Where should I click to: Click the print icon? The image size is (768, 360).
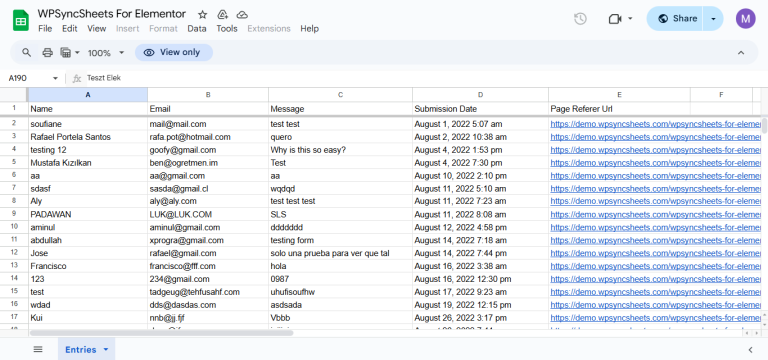tap(48, 52)
